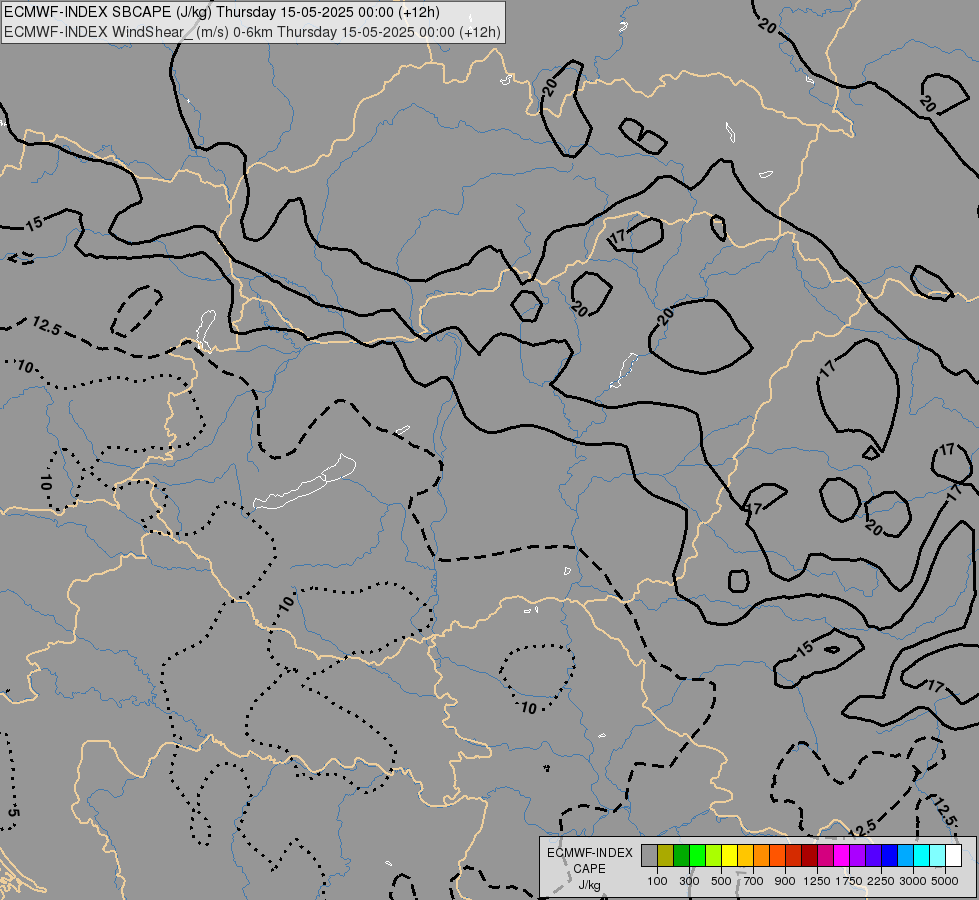Image resolution: width=979 pixels, height=900 pixels.
Task: Click 'ECMWF-INDEX' text inside the legend box
Action: coord(589,853)
